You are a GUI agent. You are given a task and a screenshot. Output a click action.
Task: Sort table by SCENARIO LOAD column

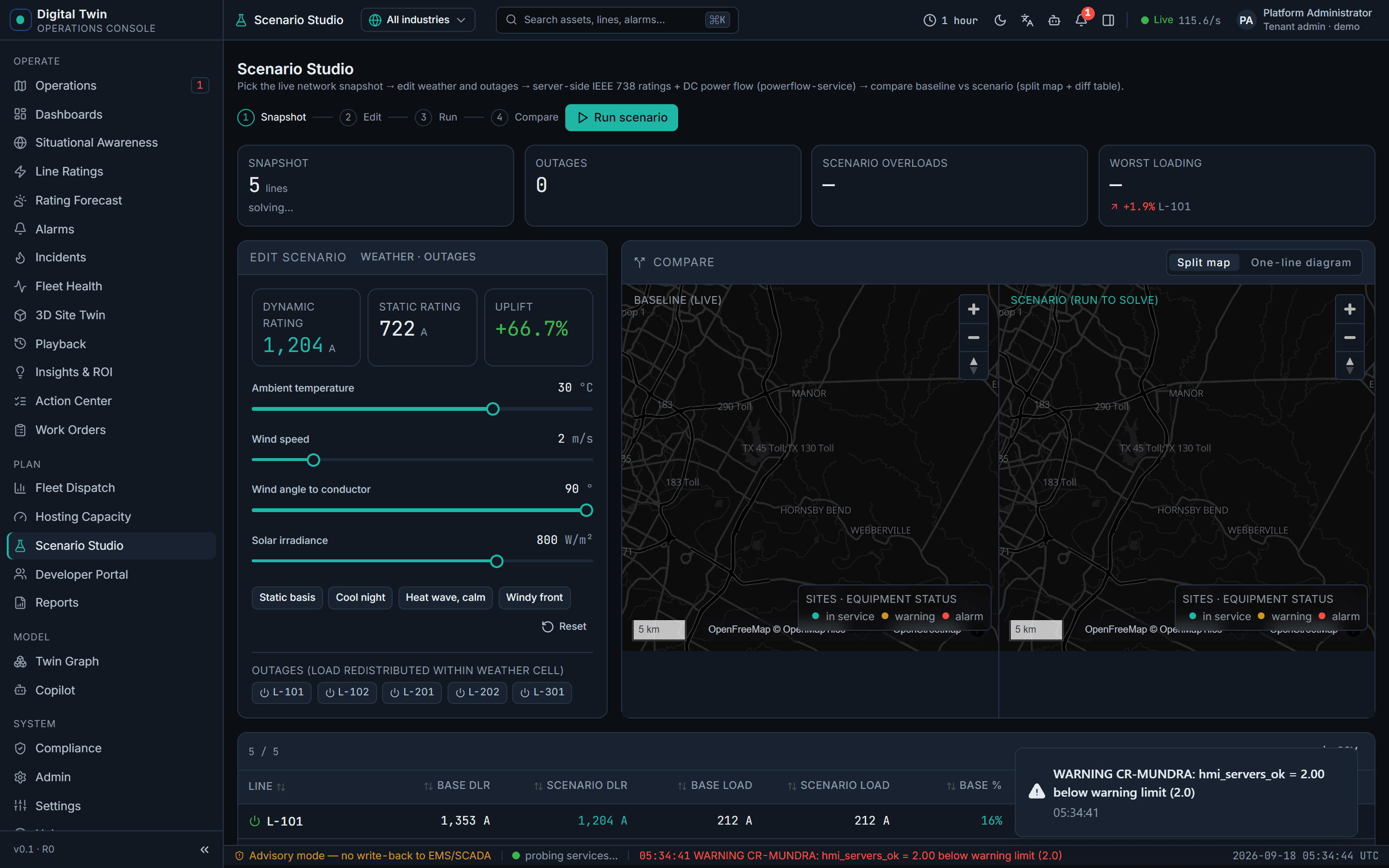click(839, 786)
